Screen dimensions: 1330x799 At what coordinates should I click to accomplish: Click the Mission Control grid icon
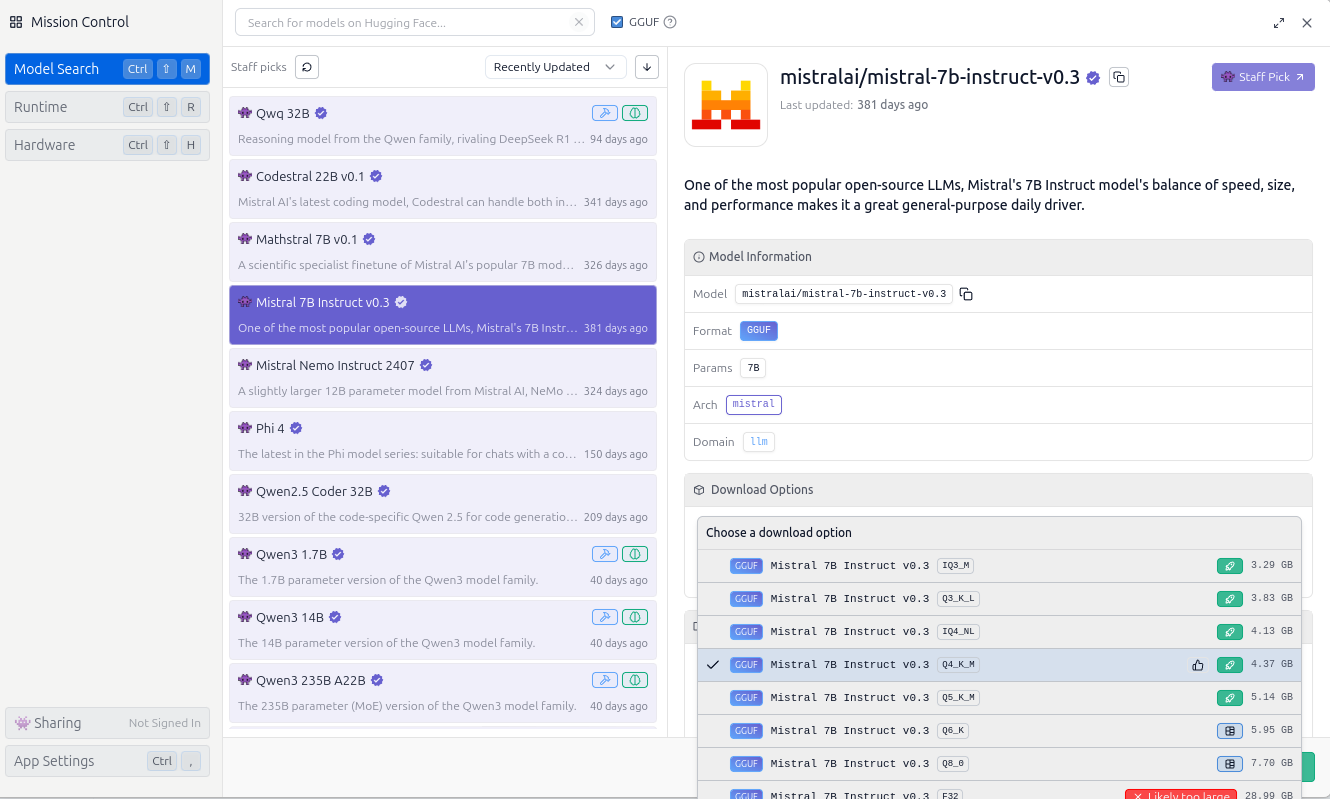coord(16,22)
